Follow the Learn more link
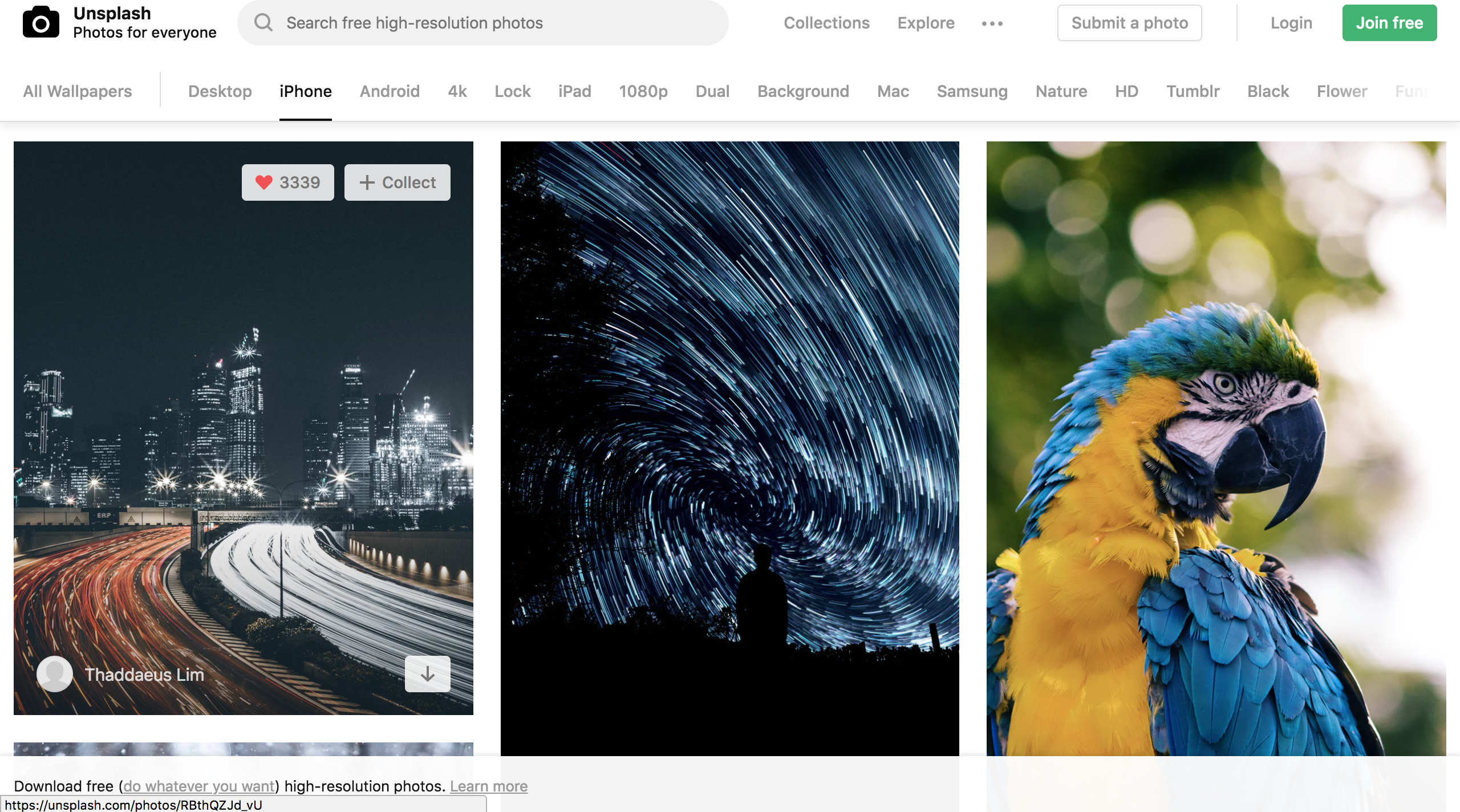The image size is (1460, 812). pyautogui.click(x=488, y=786)
